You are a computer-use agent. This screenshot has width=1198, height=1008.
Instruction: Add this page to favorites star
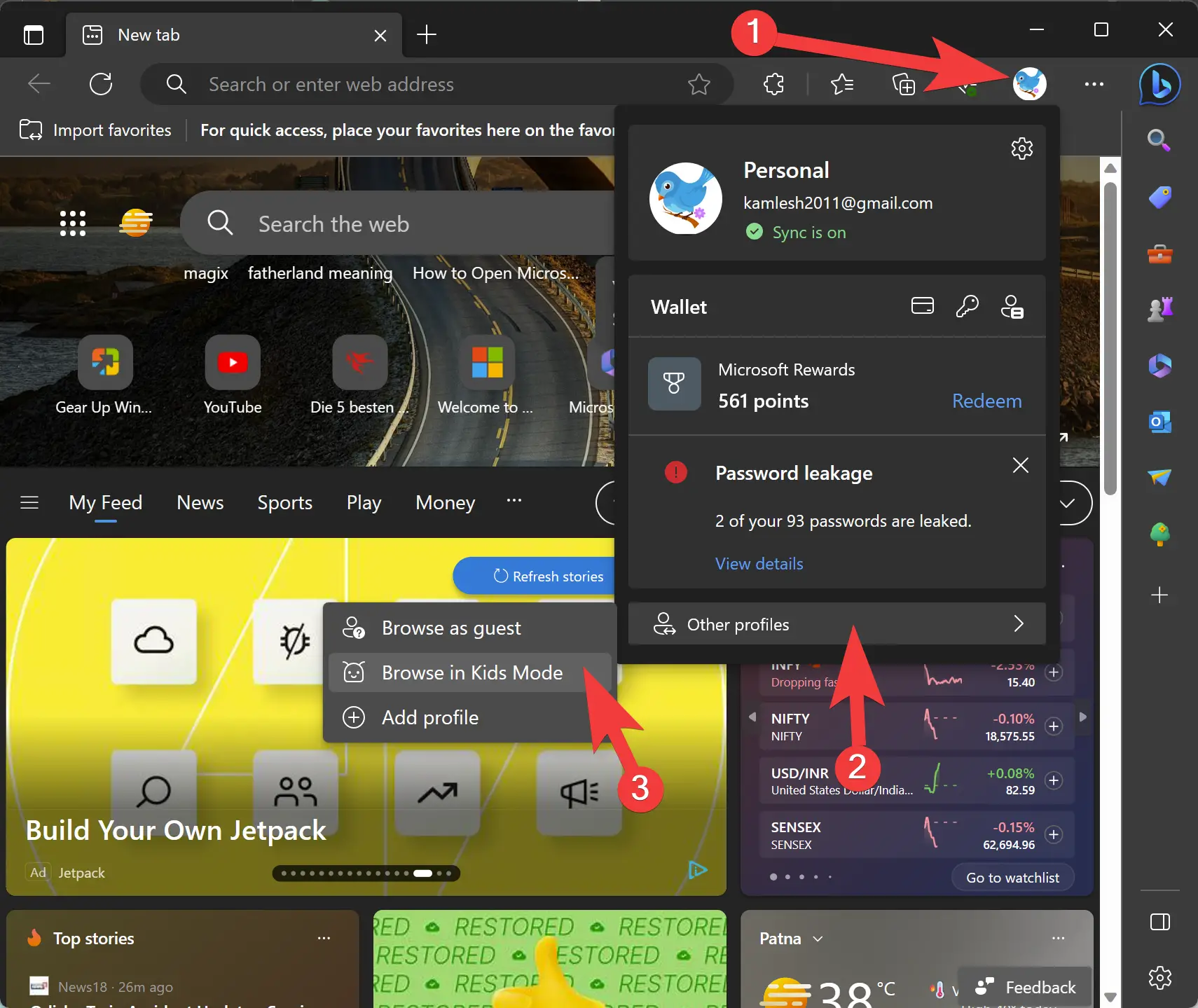pos(698,84)
